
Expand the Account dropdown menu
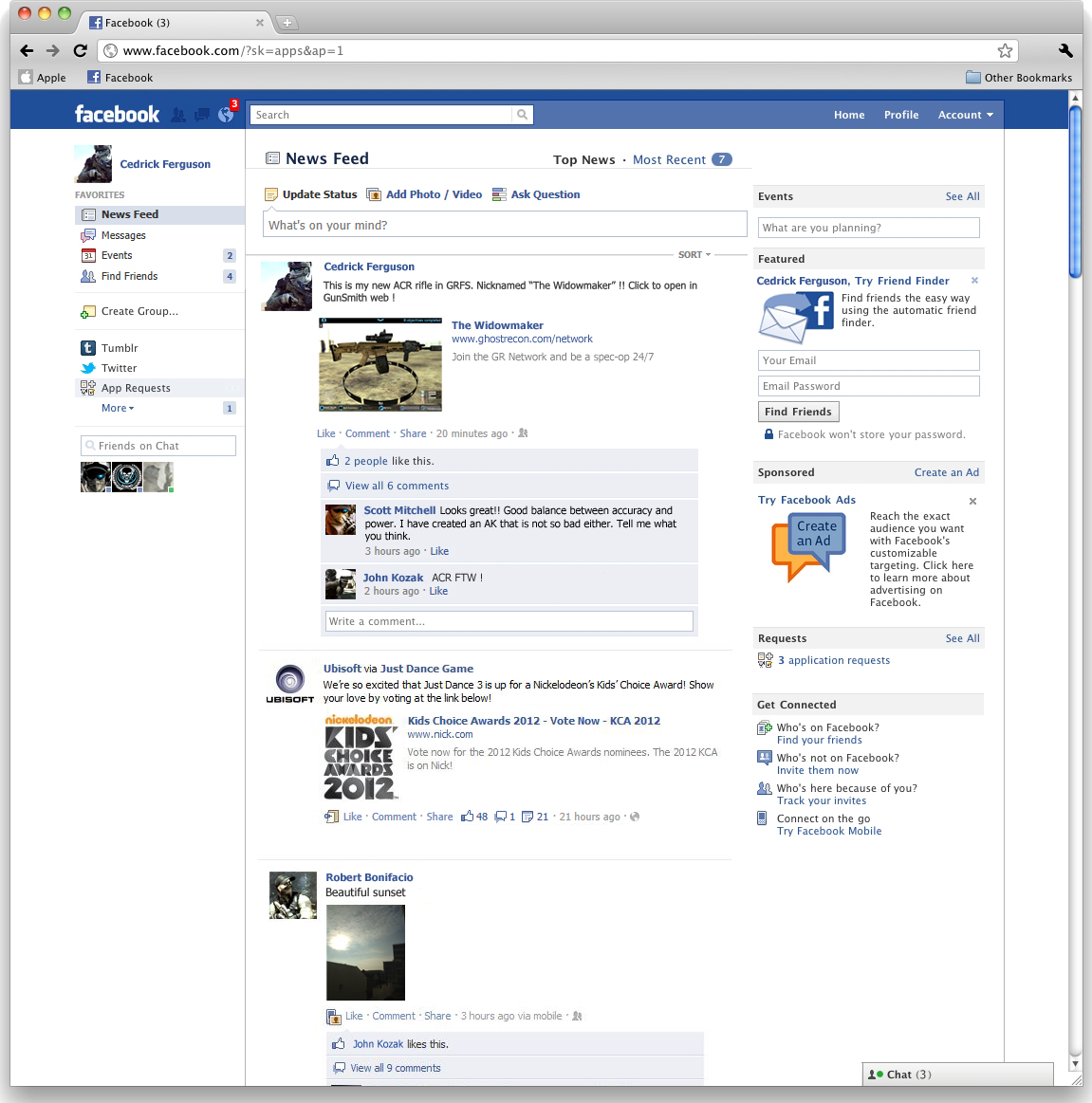click(965, 115)
